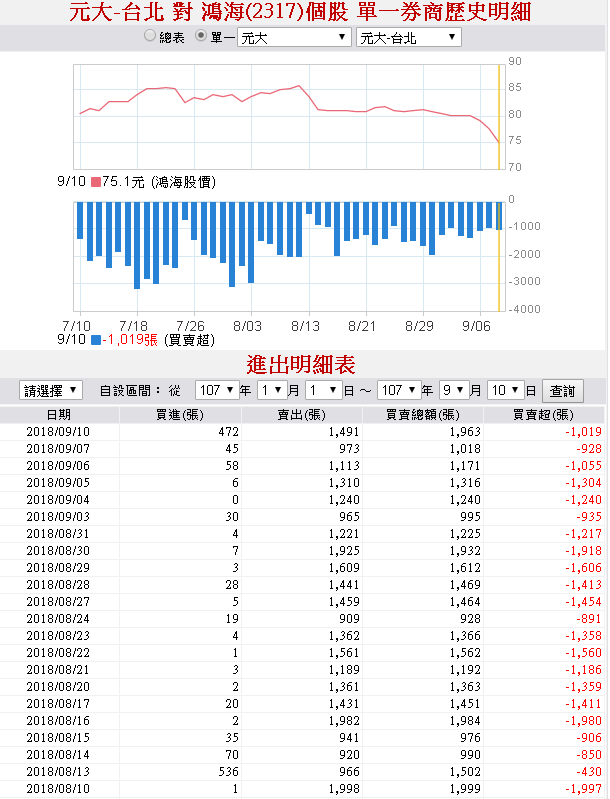
Task: Click the 查詢 query button
Action: click(x=562, y=391)
